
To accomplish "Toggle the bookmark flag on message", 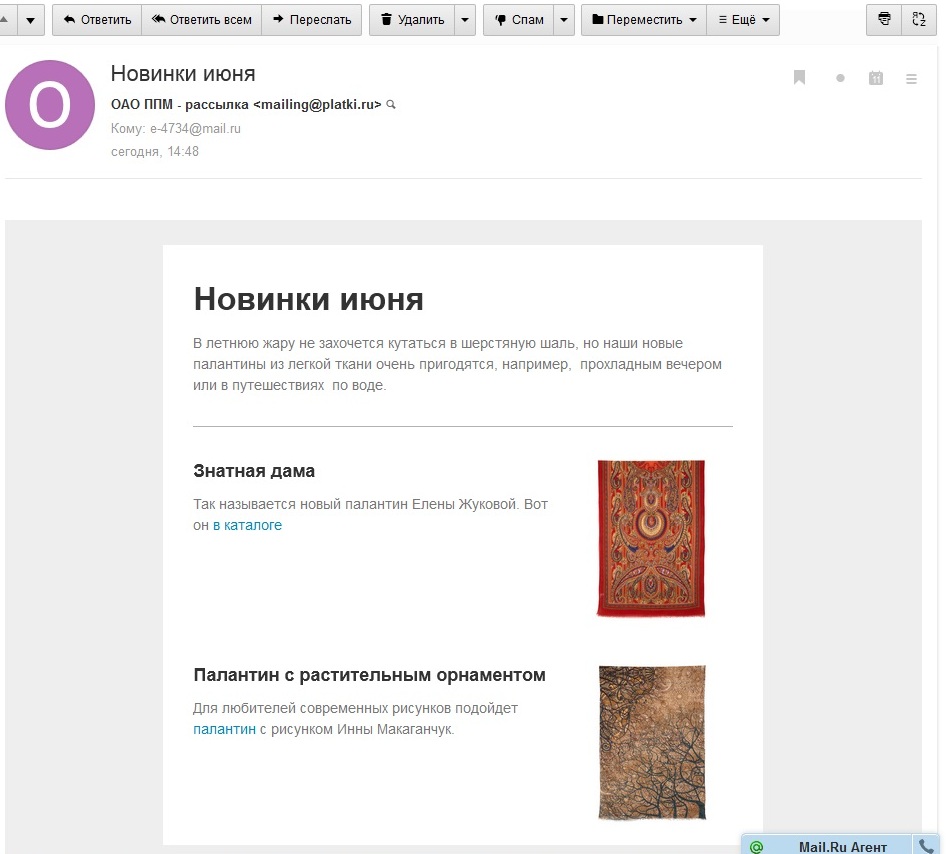I will pyautogui.click(x=800, y=78).
